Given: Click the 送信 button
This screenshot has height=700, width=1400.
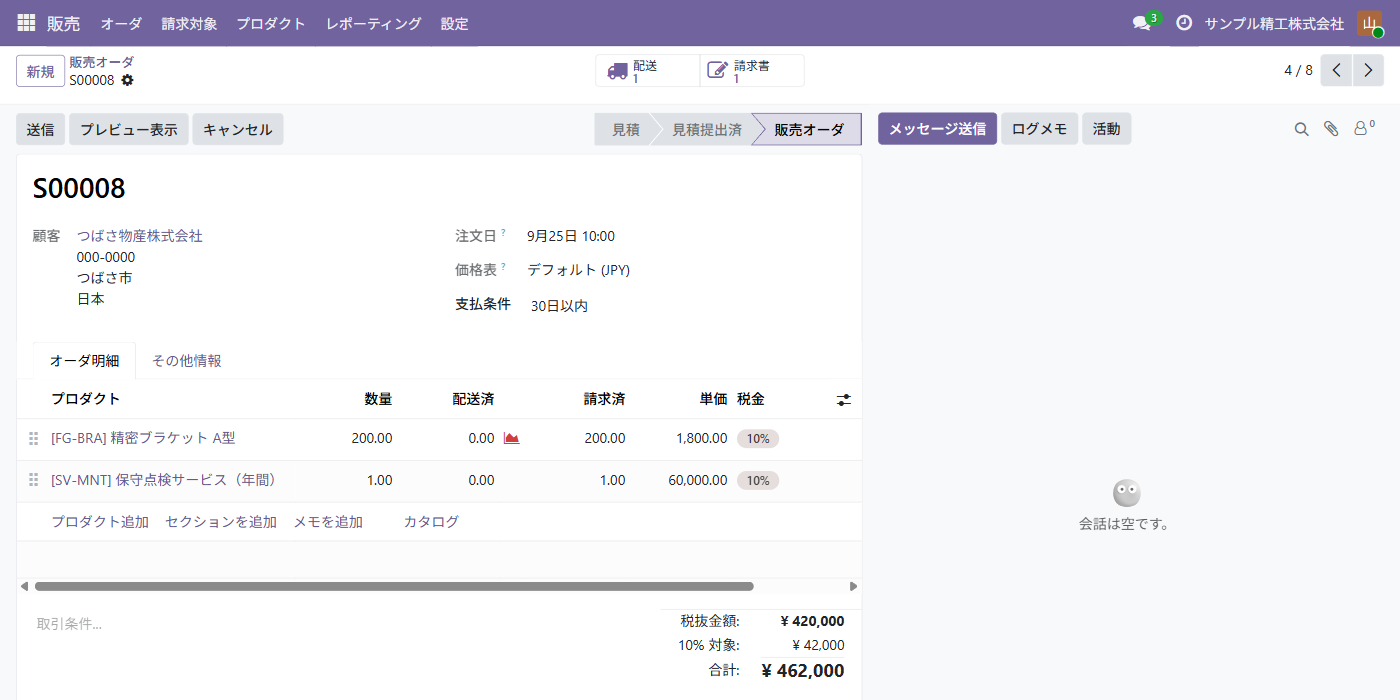Looking at the screenshot, I should point(41,129).
